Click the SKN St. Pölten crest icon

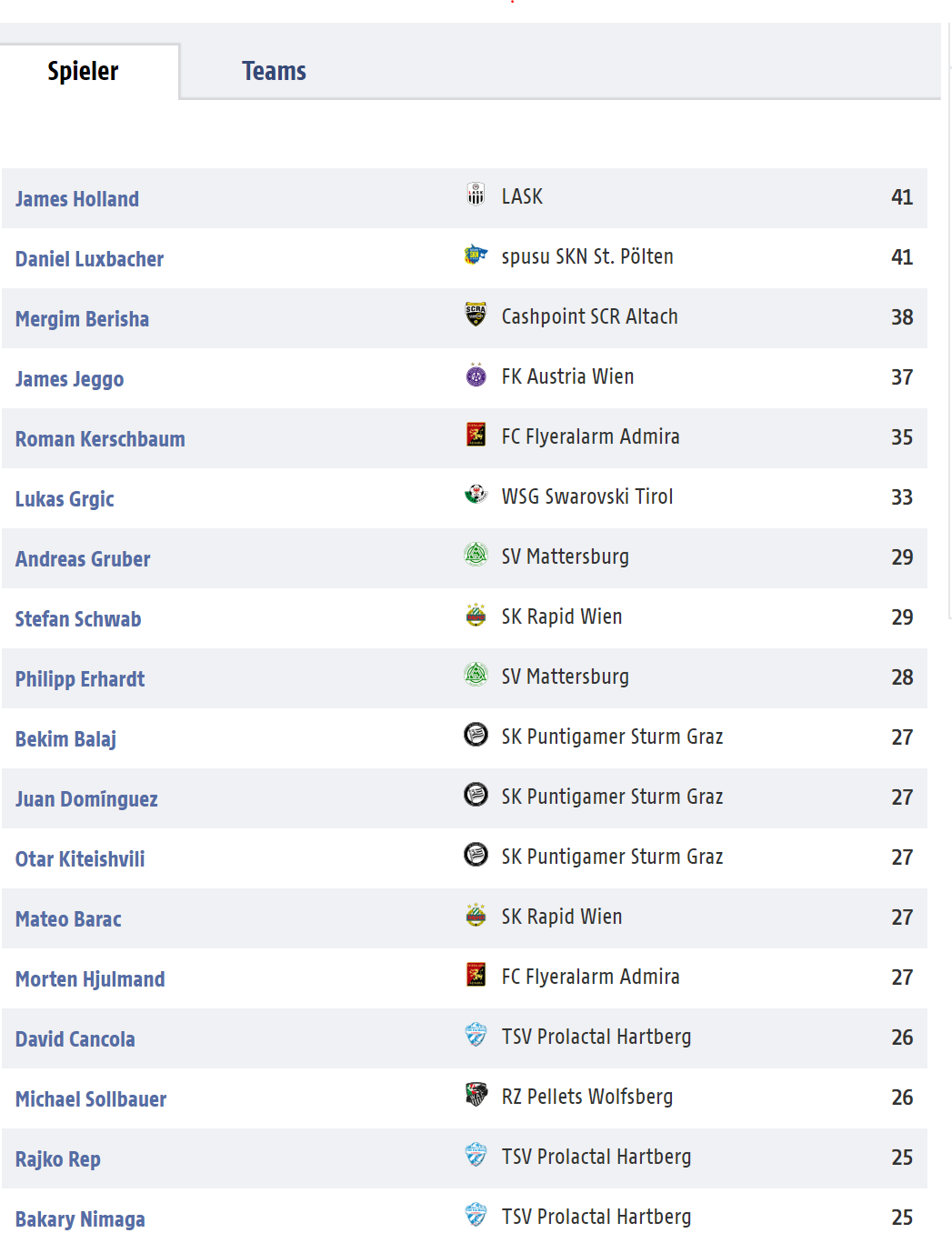476,255
